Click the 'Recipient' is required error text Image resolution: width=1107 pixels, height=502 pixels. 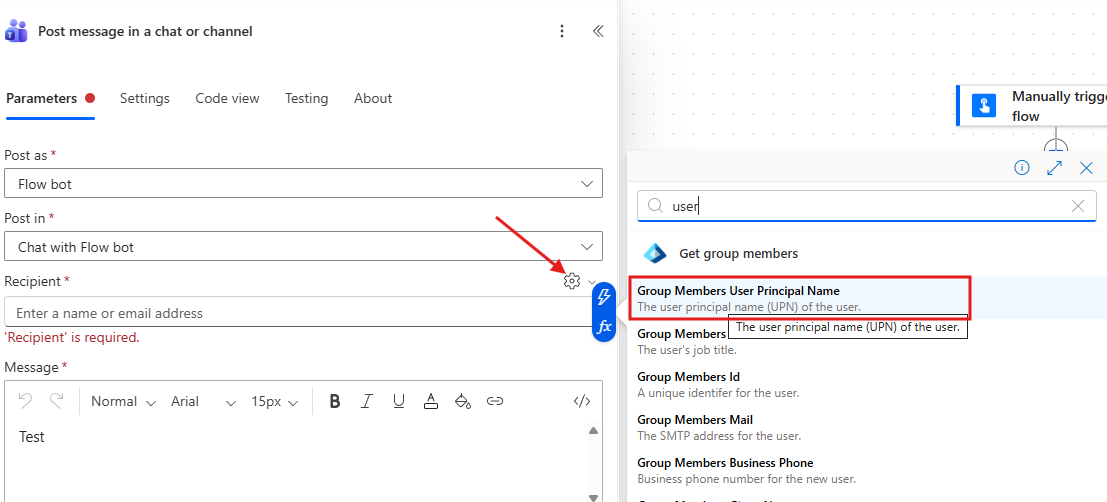coord(72,337)
